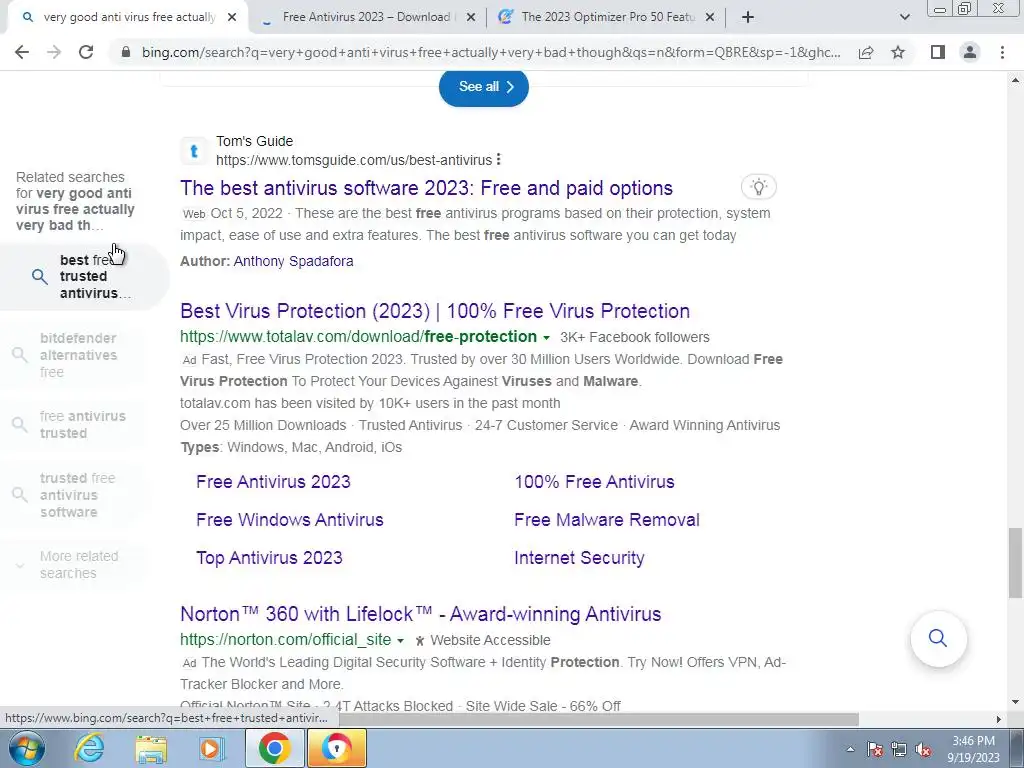Select Chrome icon on taskbar

coord(274,748)
